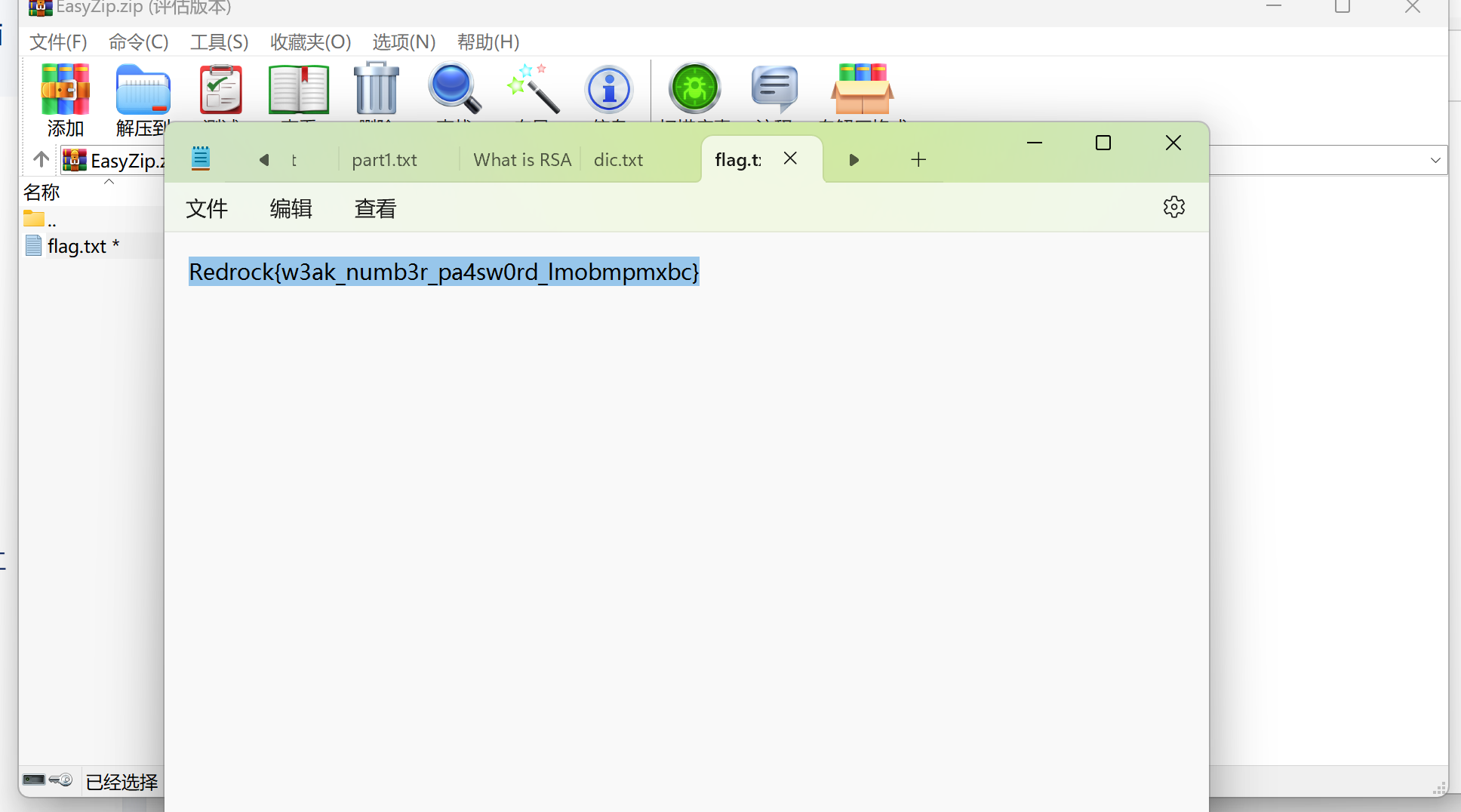Click the Find magnifying glass icon

point(454,89)
